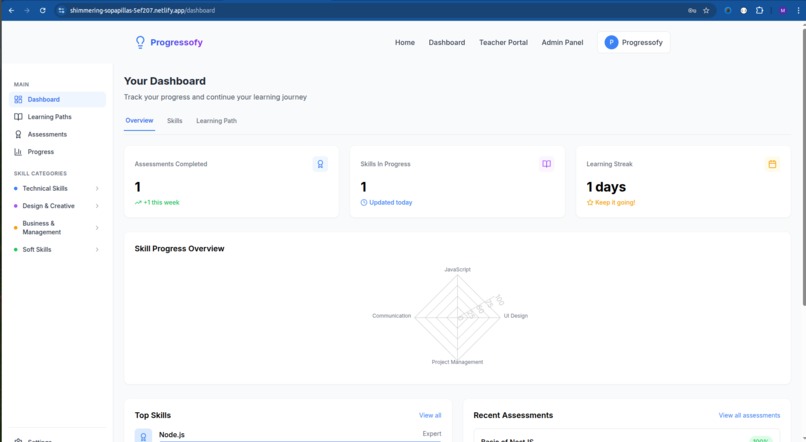Expand the Soft Skills category
806x442 pixels.
pos(57,250)
